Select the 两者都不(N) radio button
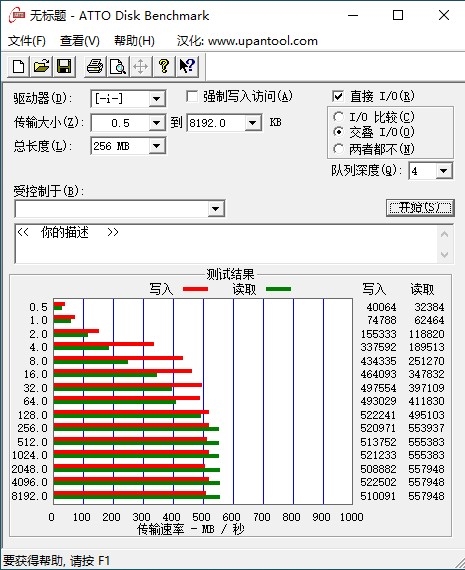This screenshot has width=465, height=570. coord(338,149)
